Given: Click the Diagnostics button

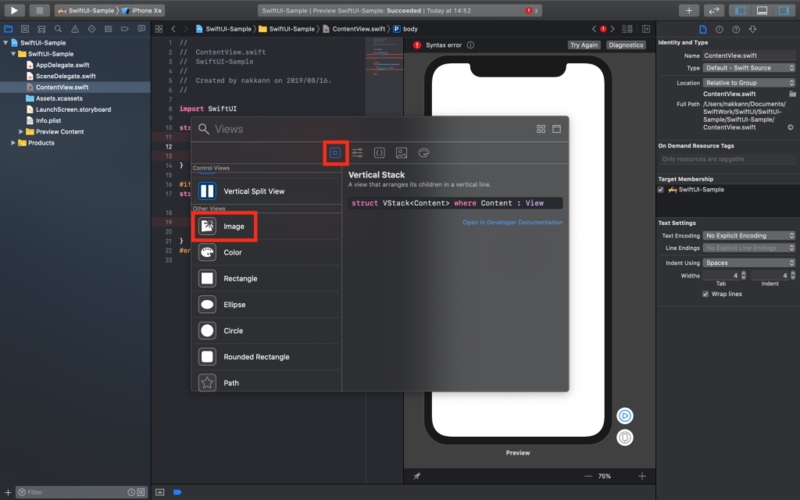Looking at the screenshot, I should (x=626, y=45).
